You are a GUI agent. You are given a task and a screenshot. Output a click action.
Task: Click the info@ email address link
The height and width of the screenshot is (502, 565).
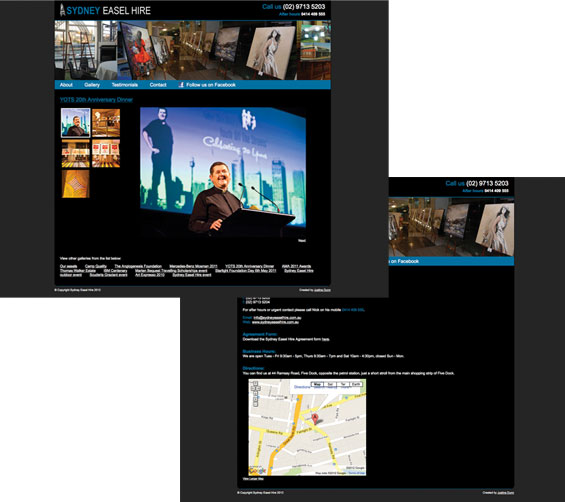click(277, 318)
